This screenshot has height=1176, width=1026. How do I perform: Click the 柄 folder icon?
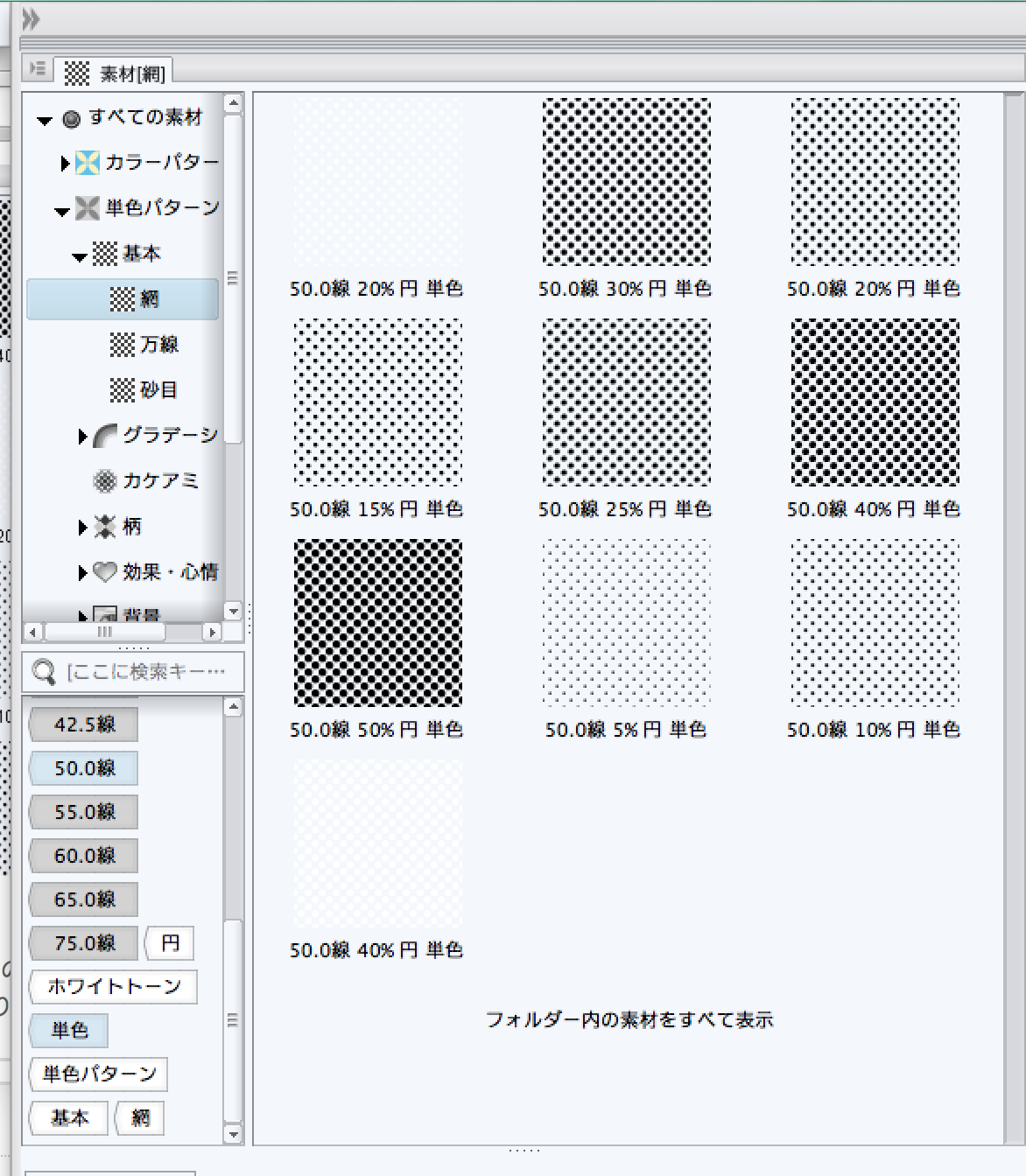[x=105, y=526]
